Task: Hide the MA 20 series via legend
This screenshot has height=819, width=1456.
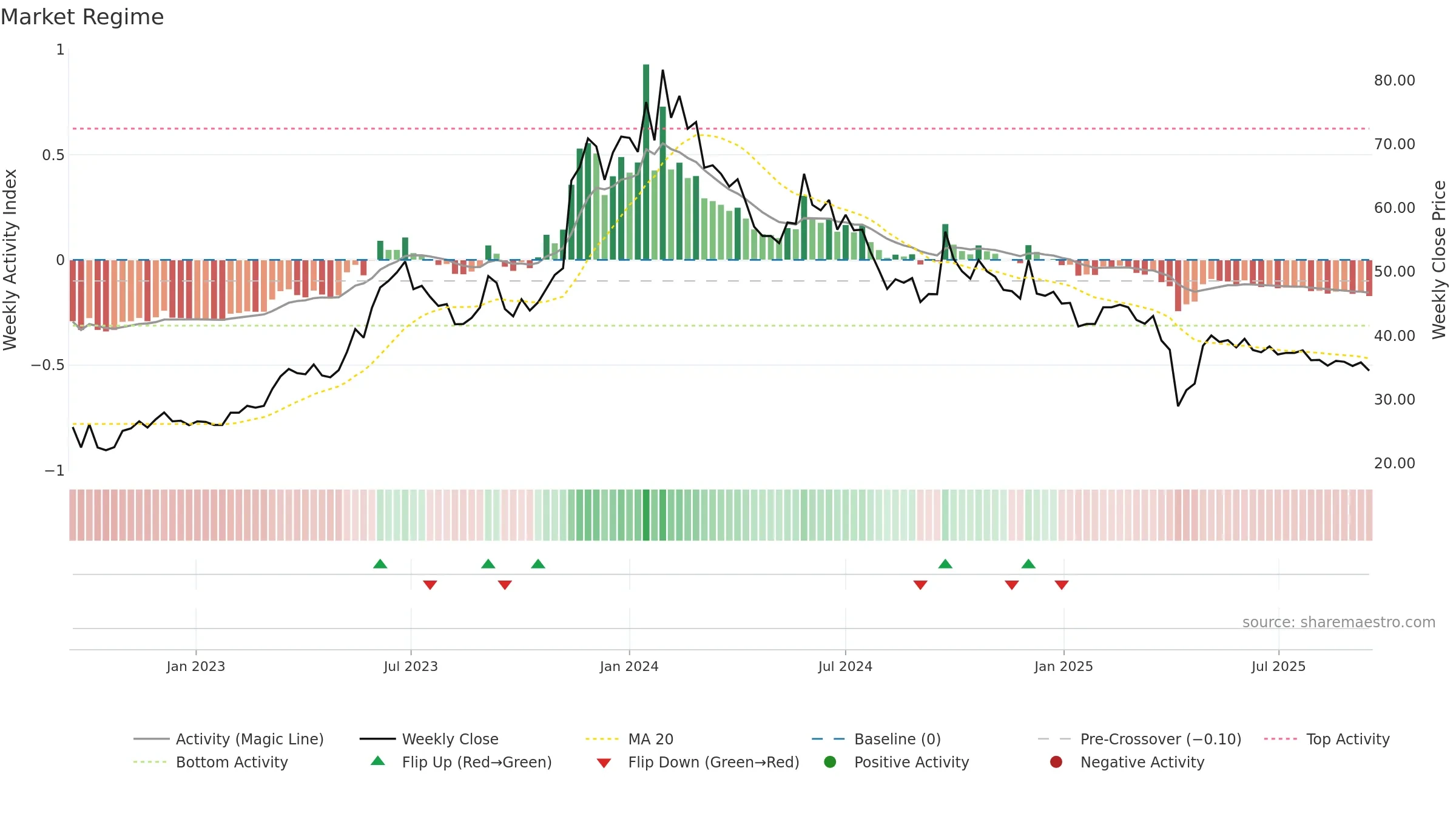Action: [x=630, y=739]
